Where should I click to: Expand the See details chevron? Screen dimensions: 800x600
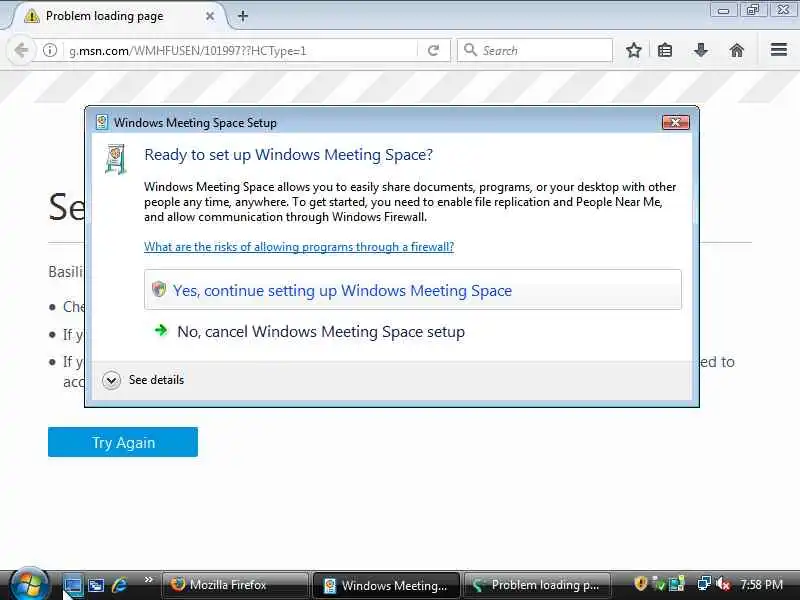(x=111, y=380)
